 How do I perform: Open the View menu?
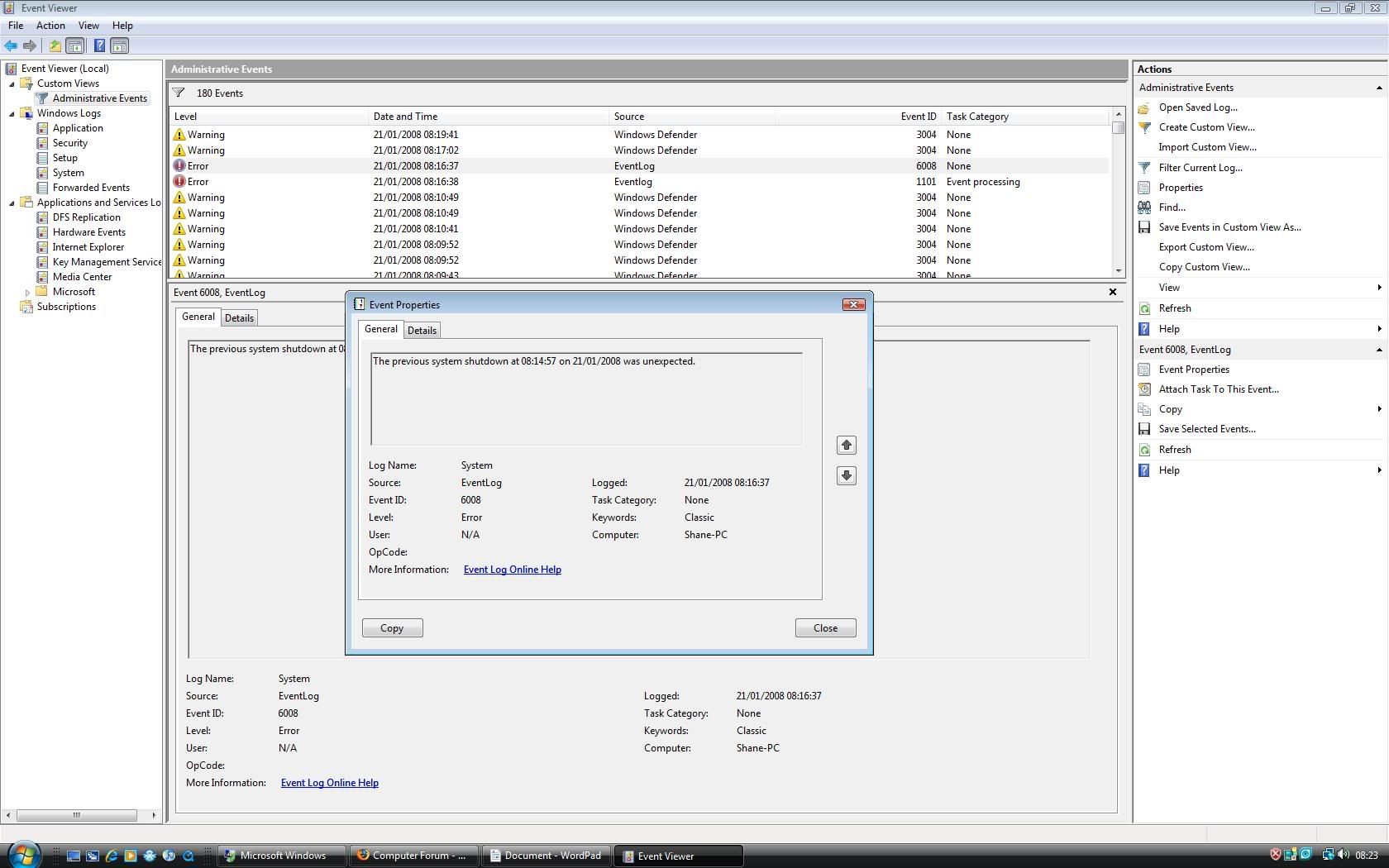click(x=88, y=26)
